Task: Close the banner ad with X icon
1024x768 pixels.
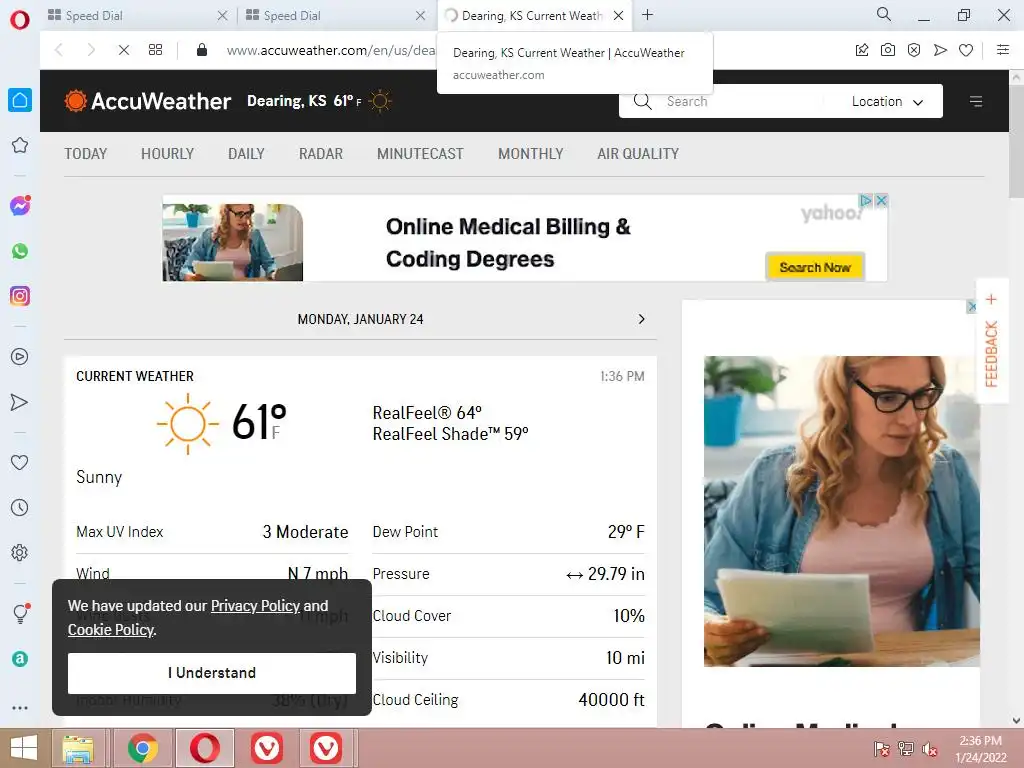Action: tap(881, 200)
